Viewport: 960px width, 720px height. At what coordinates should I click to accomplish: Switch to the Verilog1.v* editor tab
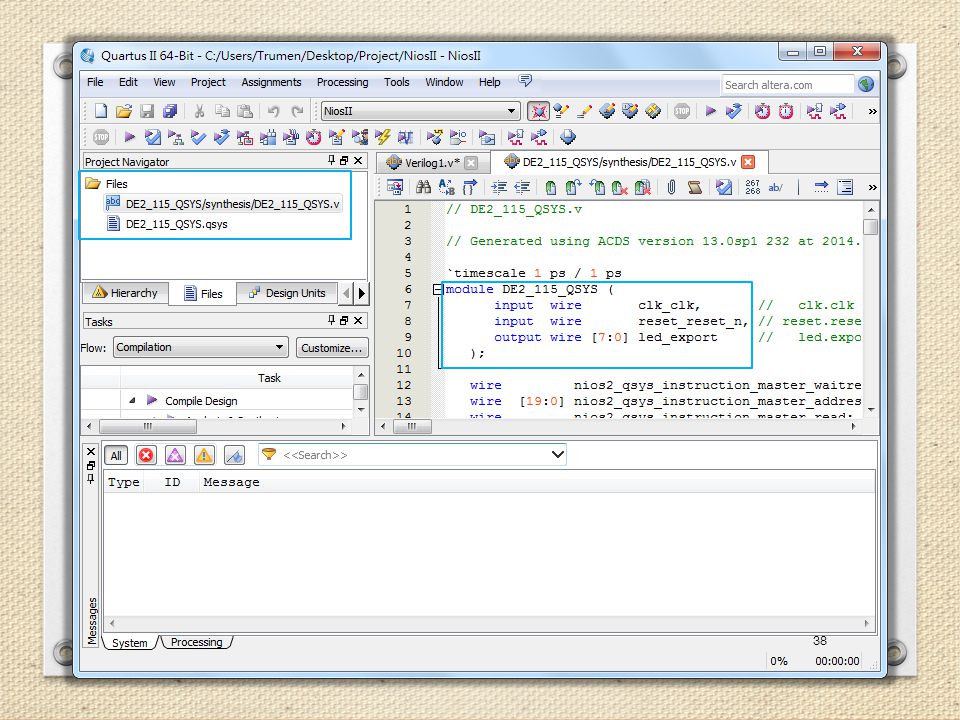pos(432,163)
